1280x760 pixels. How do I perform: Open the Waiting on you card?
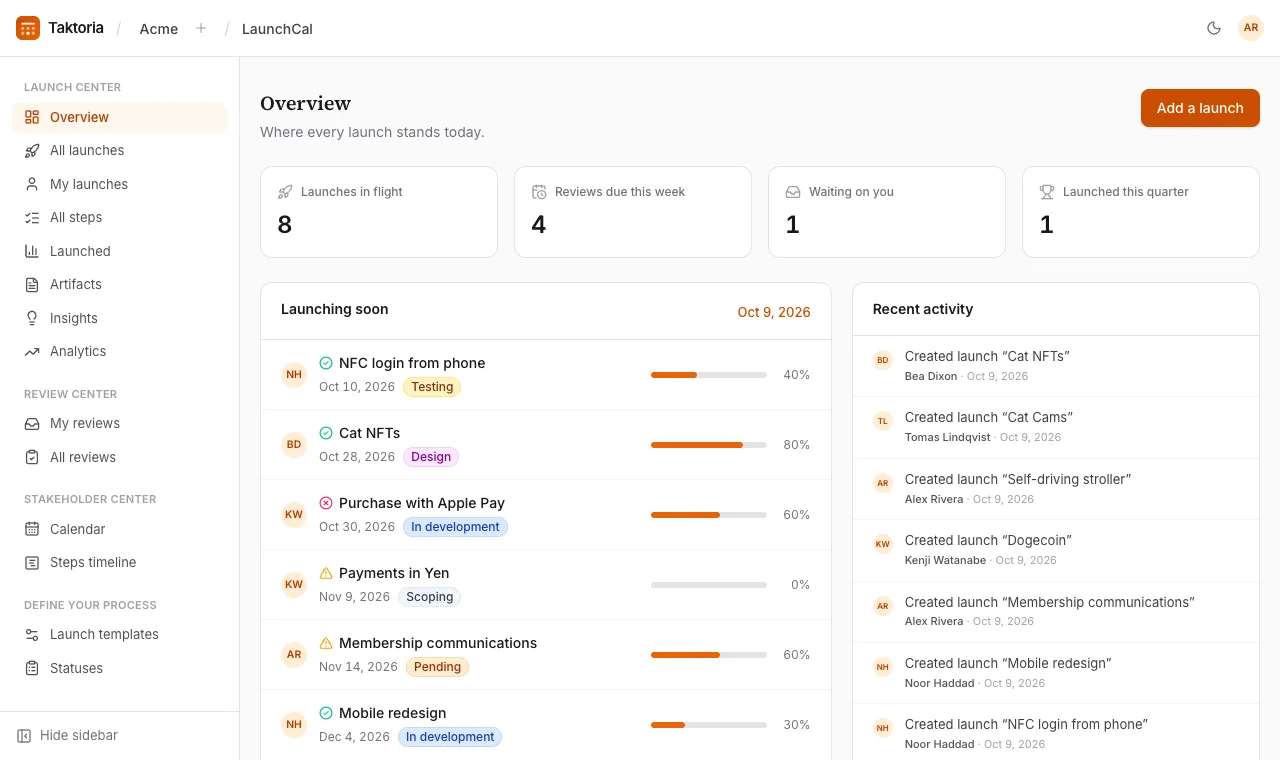[x=887, y=212]
